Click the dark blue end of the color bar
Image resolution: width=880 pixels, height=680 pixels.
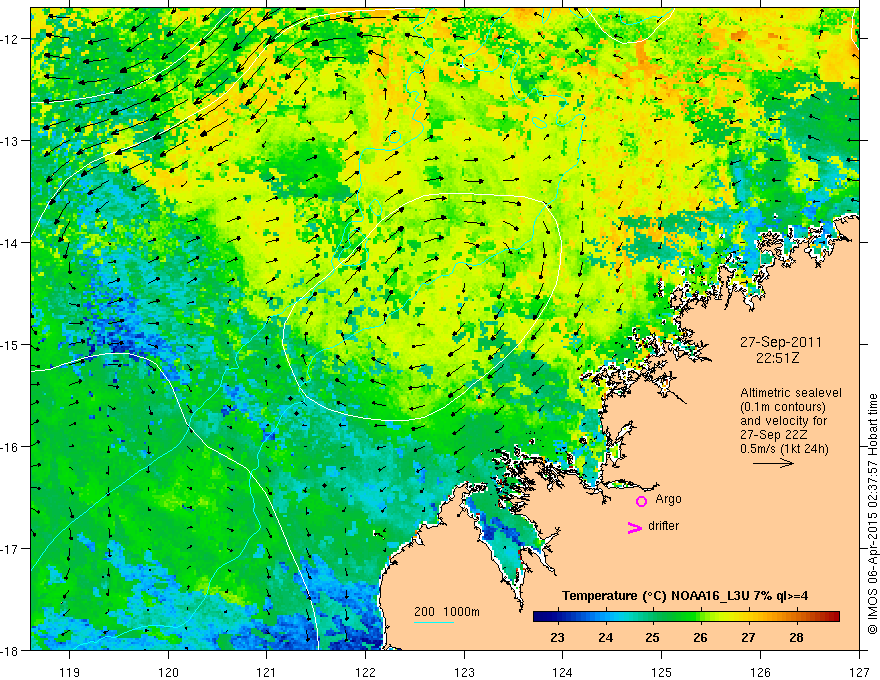click(x=538, y=617)
